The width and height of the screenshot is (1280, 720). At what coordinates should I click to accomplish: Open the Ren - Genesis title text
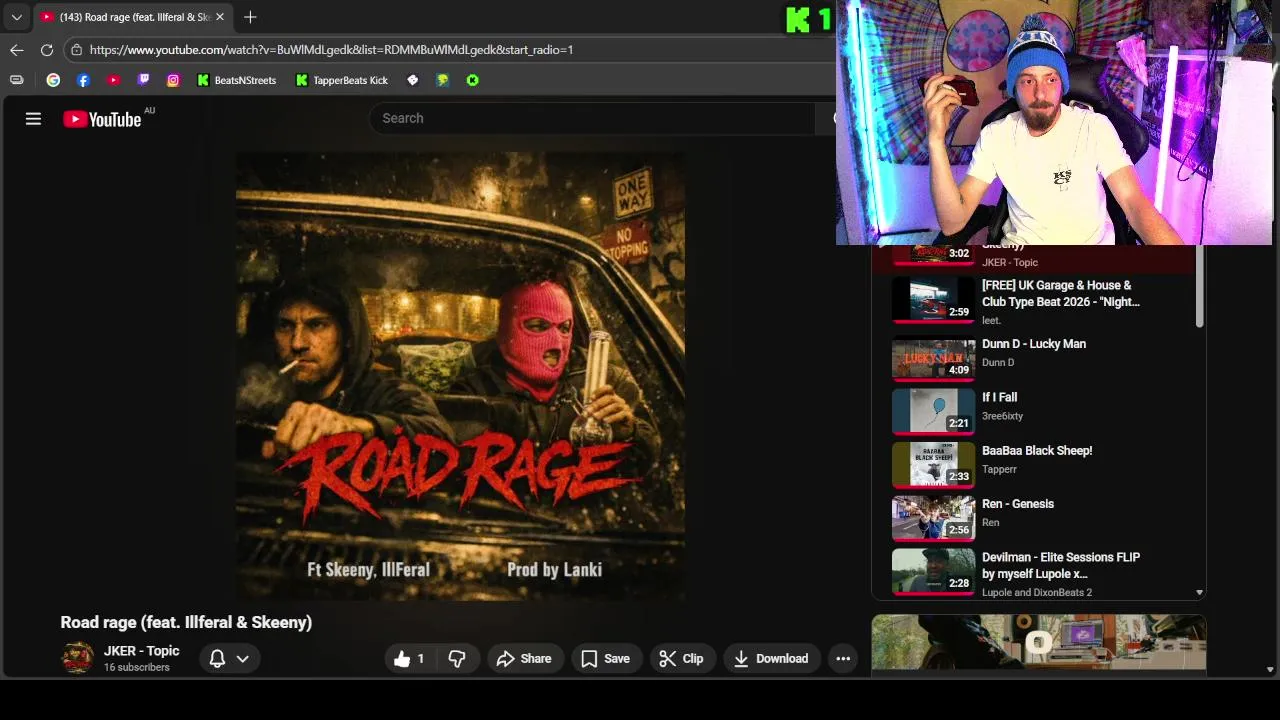[1017, 504]
